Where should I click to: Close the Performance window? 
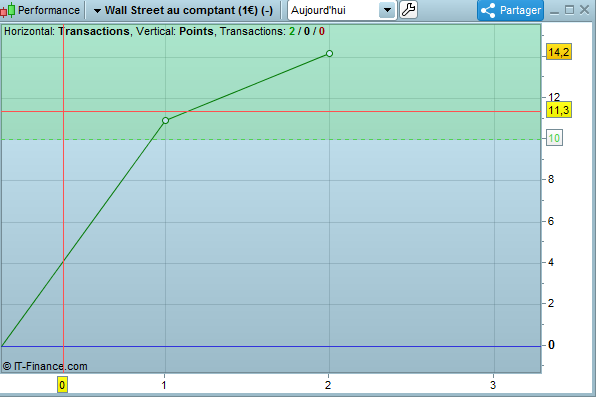[585, 10]
